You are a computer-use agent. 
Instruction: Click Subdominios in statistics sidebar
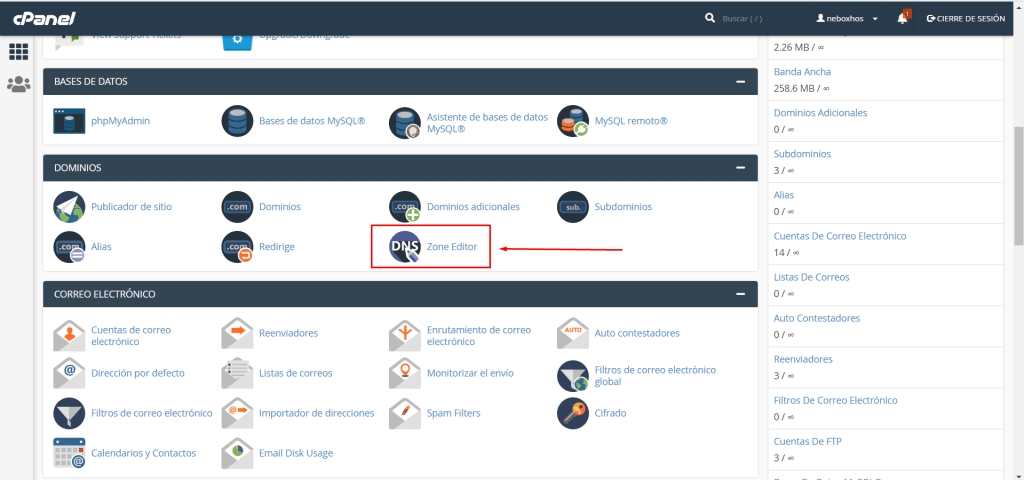point(803,154)
